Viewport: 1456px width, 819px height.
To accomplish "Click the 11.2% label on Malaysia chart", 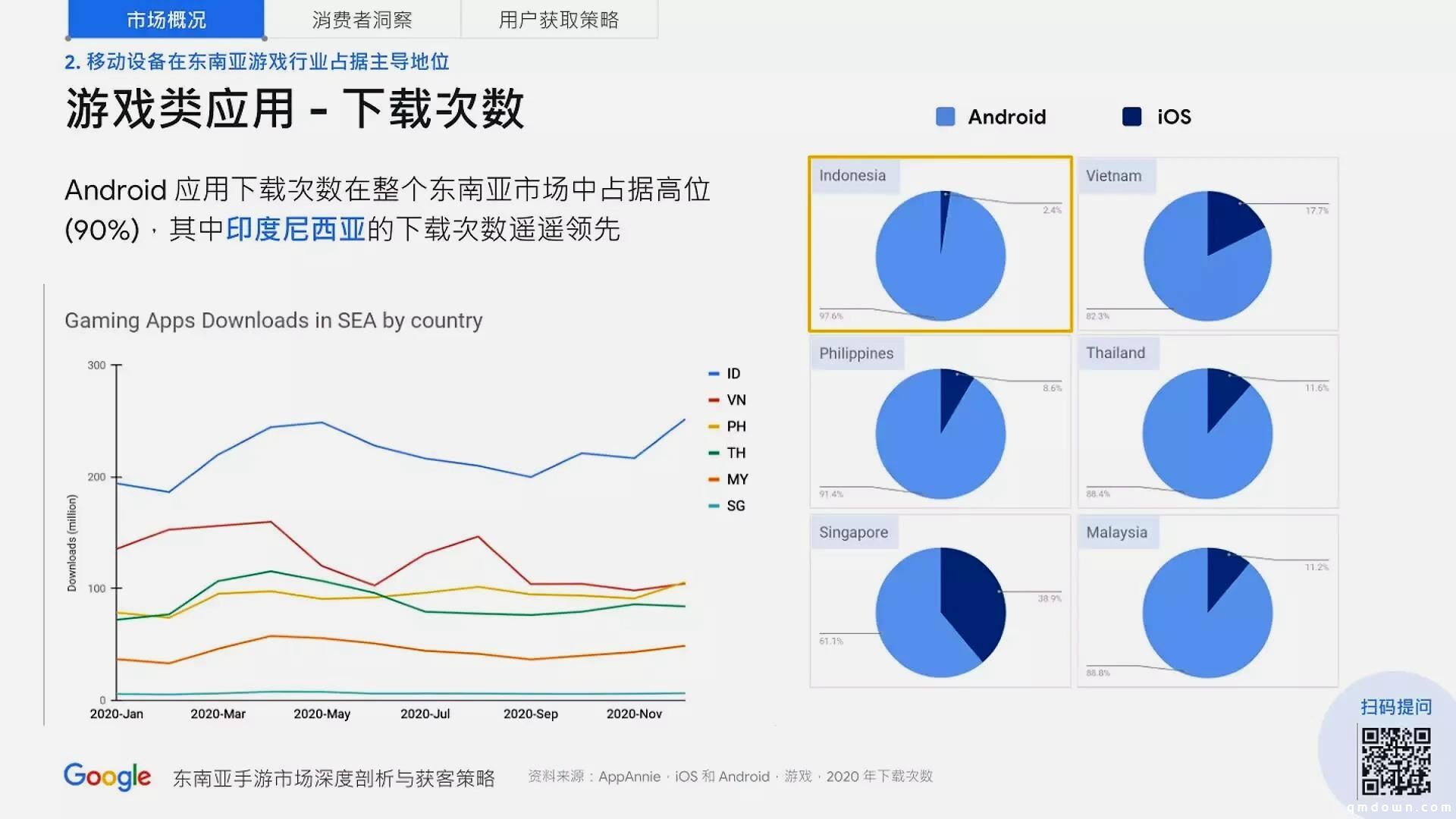I will 1316,567.
